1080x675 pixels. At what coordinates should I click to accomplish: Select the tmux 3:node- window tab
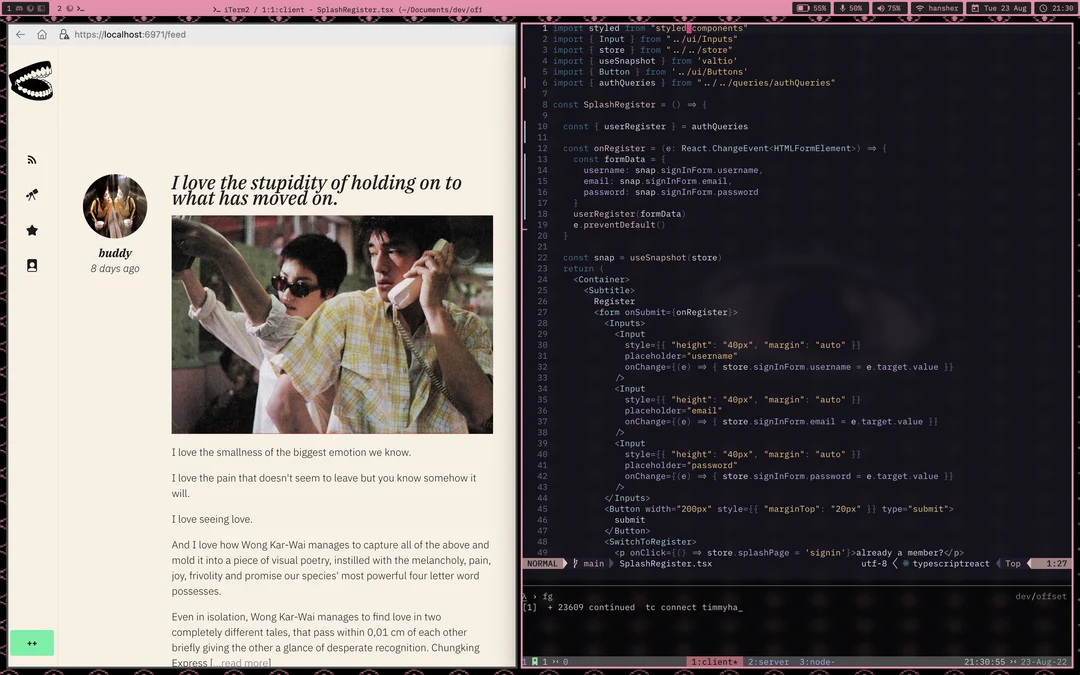coord(817,662)
